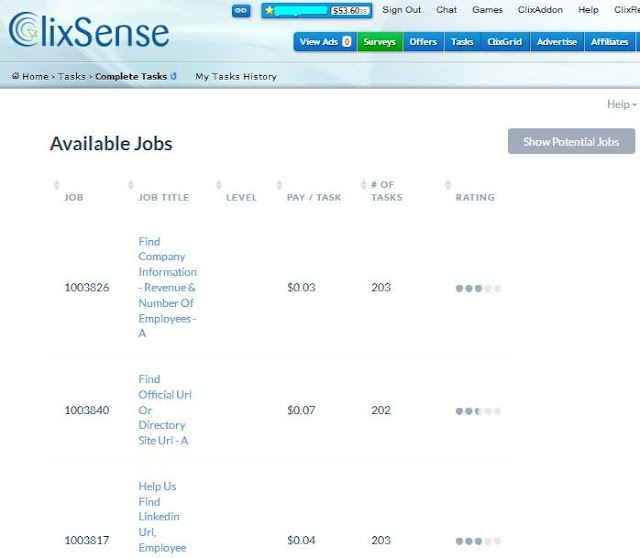Click the rating dots for job 1003826
Screen dimensions: 640x558
coord(478,288)
